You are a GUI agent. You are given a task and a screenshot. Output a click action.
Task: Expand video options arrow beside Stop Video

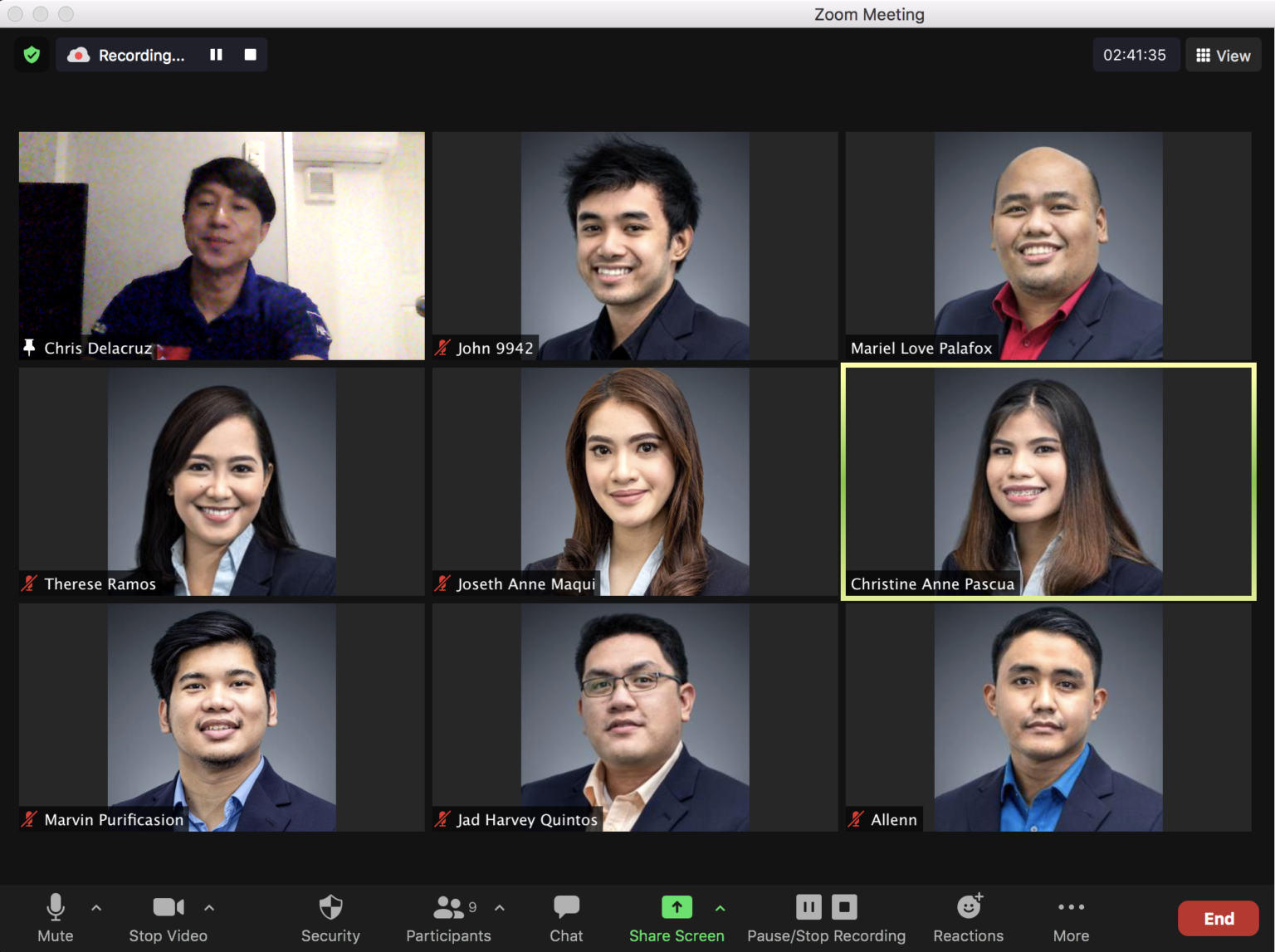click(x=209, y=908)
